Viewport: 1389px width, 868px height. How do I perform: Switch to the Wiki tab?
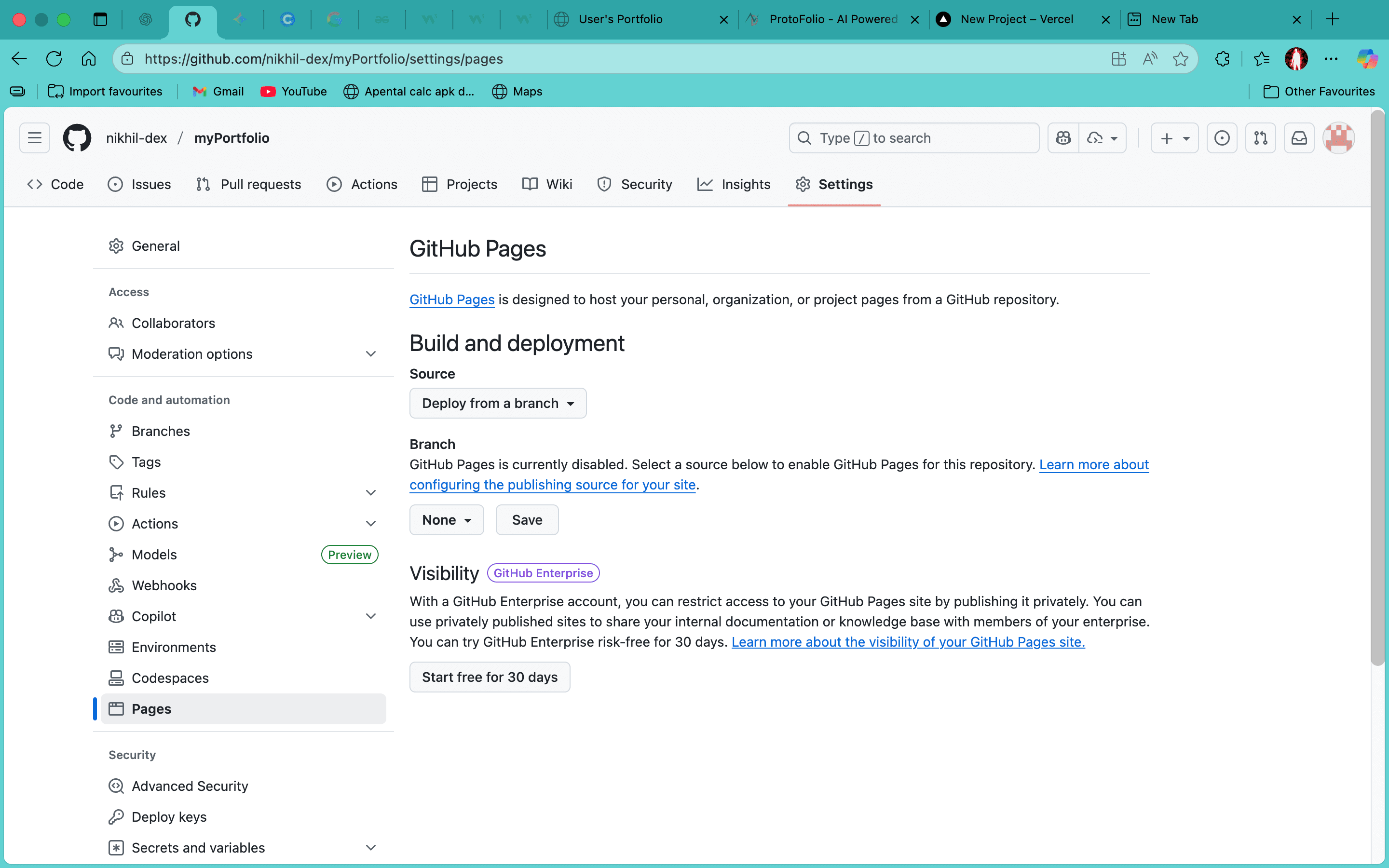pos(547,184)
